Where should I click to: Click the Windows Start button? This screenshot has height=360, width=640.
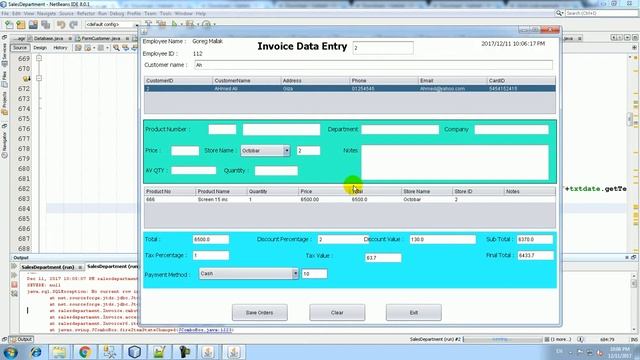[10, 352]
